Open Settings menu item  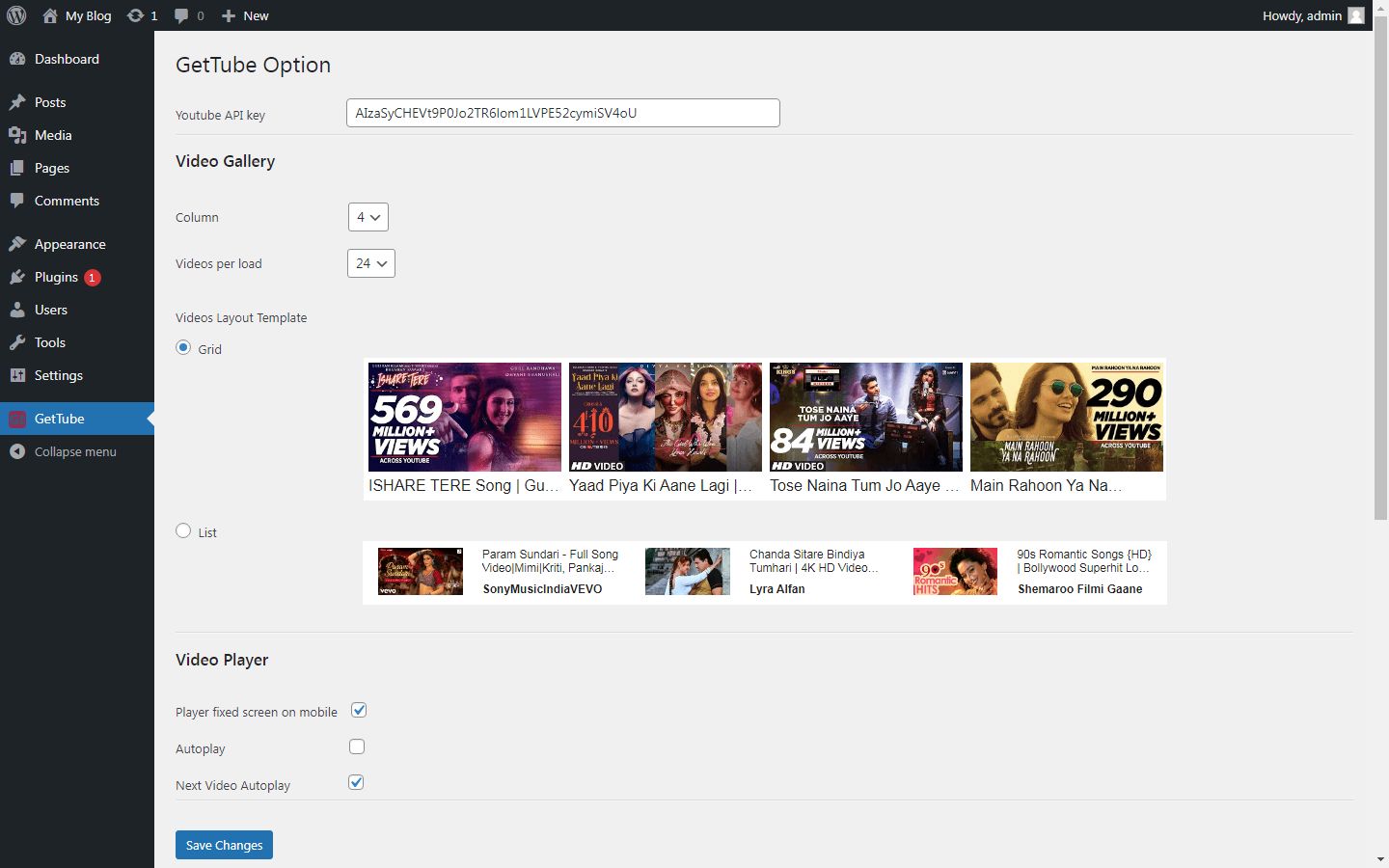point(59,375)
